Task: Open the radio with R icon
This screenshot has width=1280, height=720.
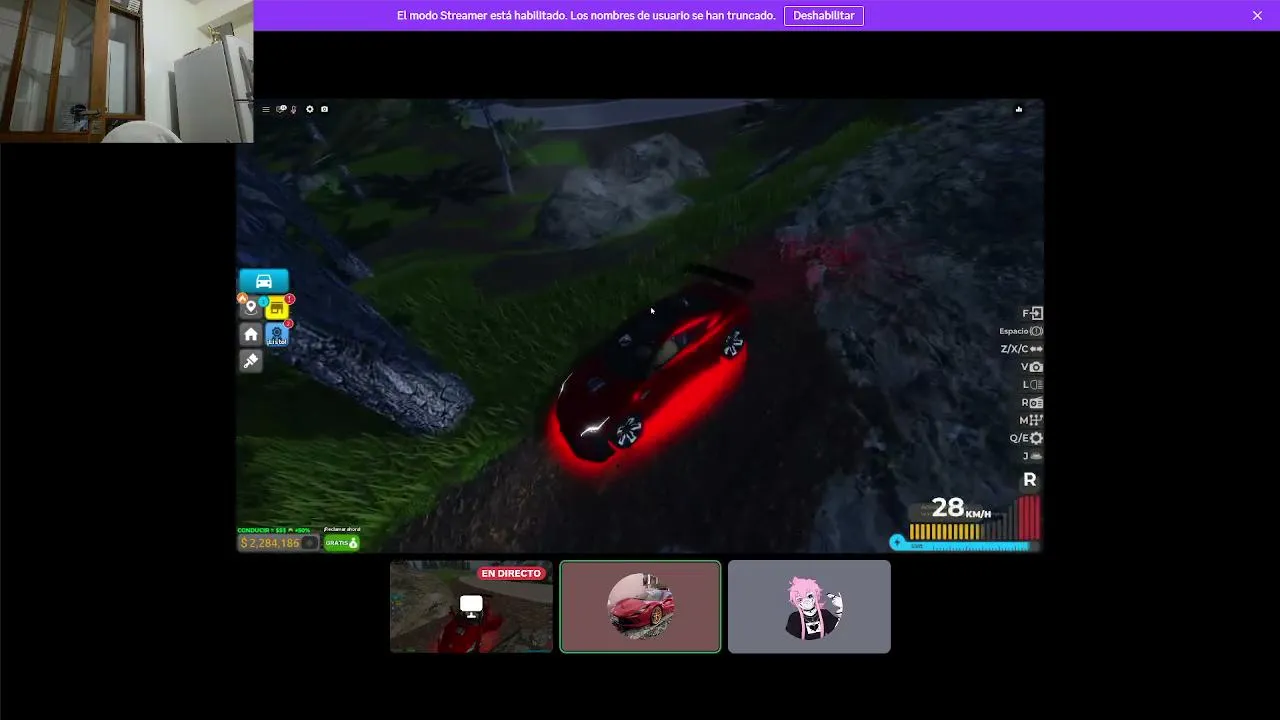Action: pyautogui.click(x=1036, y=403)
